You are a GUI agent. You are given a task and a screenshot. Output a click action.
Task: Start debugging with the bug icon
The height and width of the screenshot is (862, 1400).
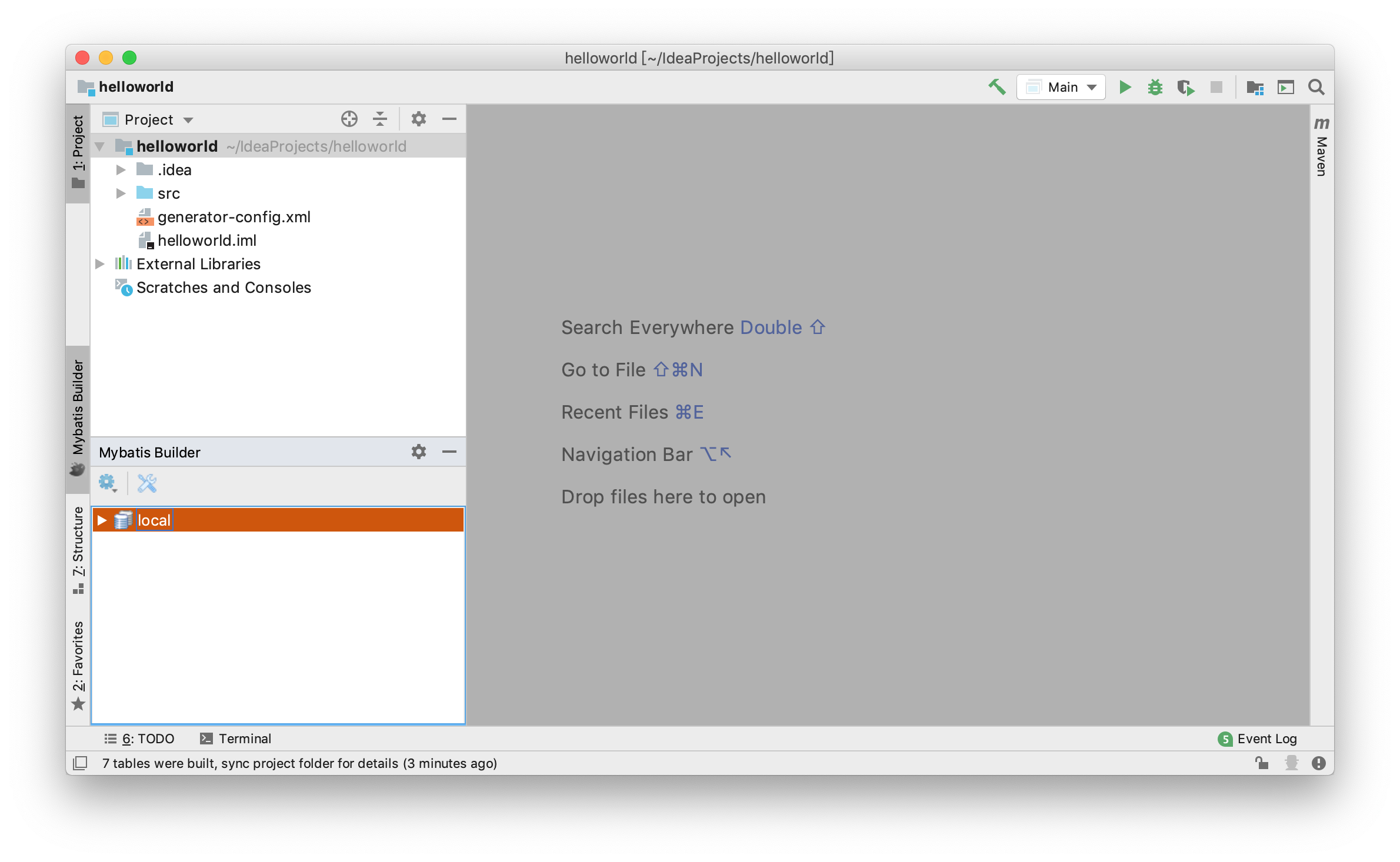coord(1155,87)
